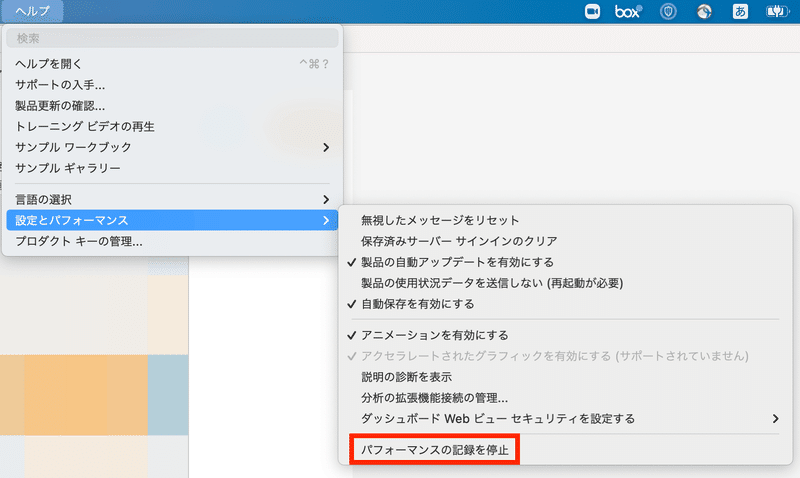The width and height of the screenshot is (800, 478).
Task: Click the Zoom camera icon in menu bar
Action: coord(592,11)
